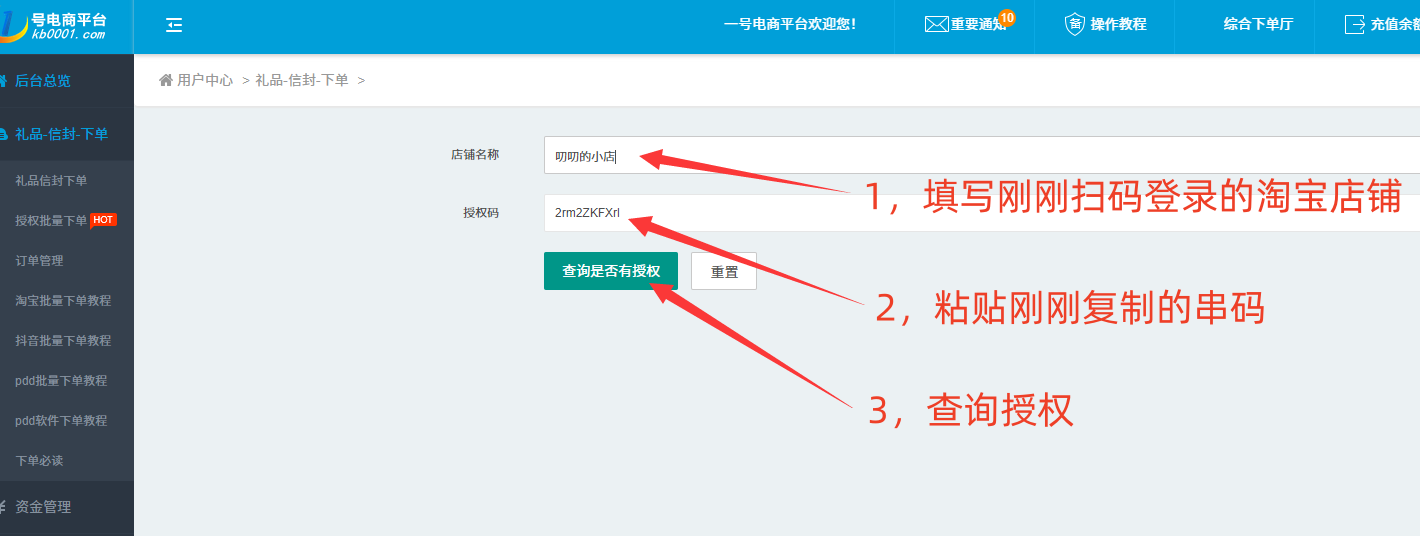Expand the 资金管理 sidebar section

click(43, 507)
